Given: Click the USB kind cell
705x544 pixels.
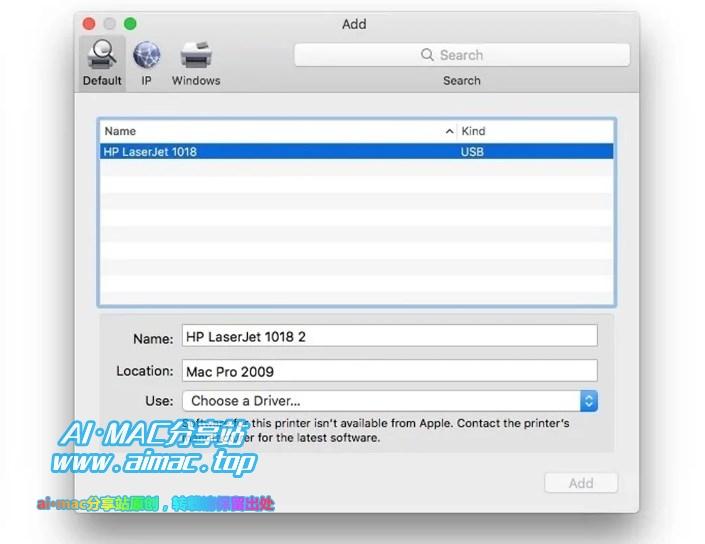Looking at the screenshot, I should coord(472,152).
